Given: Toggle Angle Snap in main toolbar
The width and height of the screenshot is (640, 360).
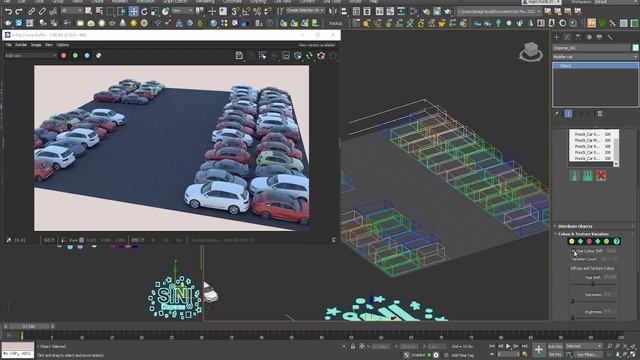Looking at the screenshot, I should (246, 11).
